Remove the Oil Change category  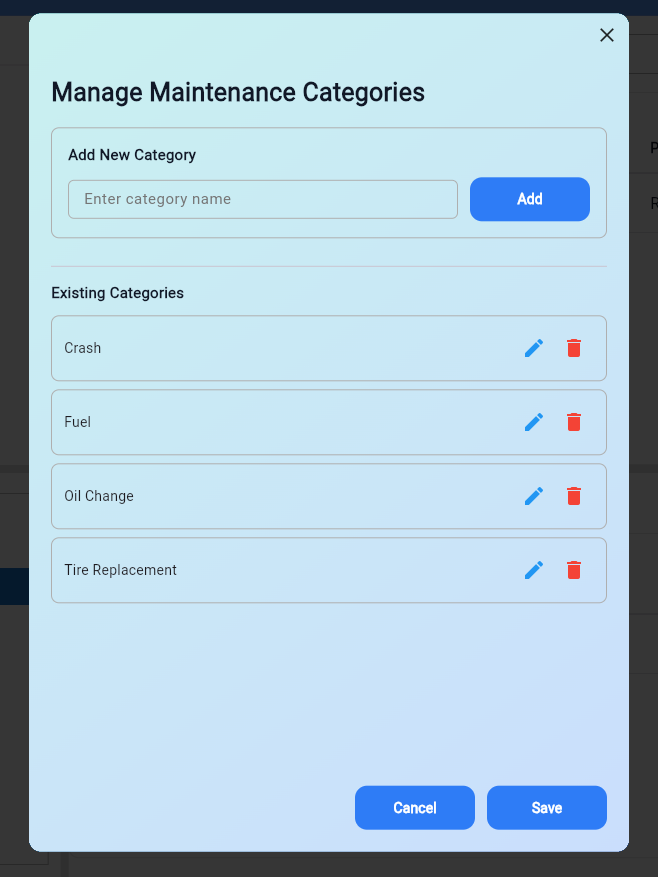point(574,496)
